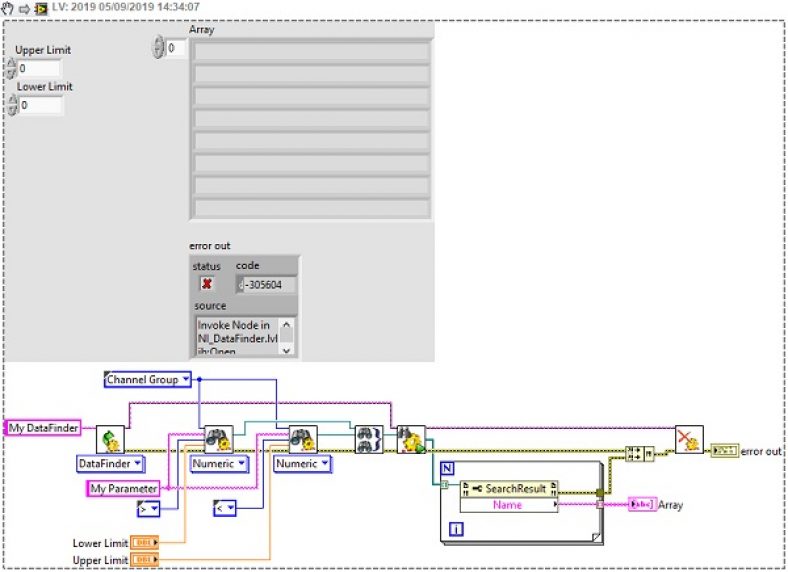Image resolution: width=788 pixels, height=572 pixels.
Task: Click the Upper Limit numeric field
Action: pyautogui.click(x=39, y=68)
